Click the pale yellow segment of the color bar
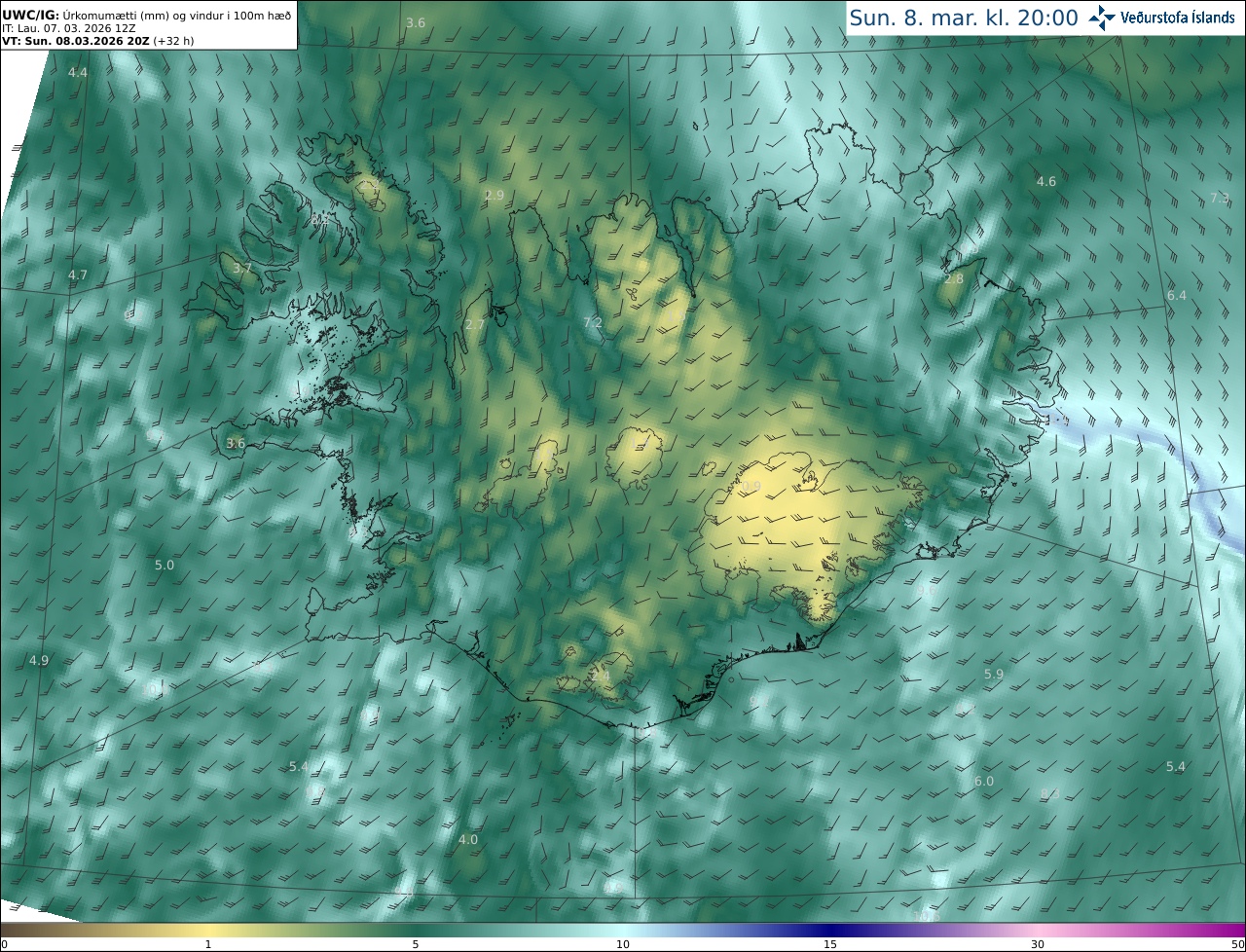This screenshot has width=1246, height=952. [x=207, y=930]
